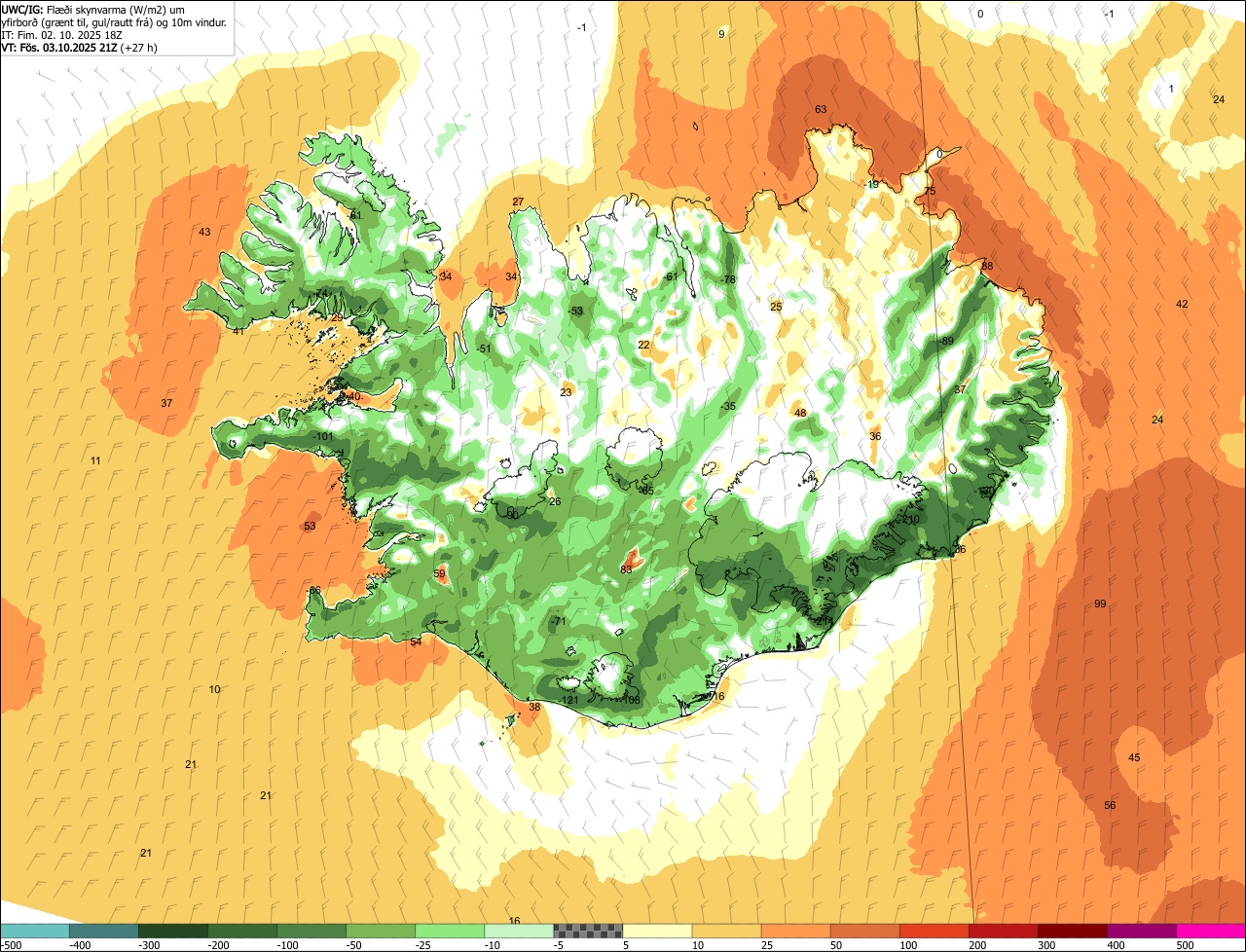The height and width of the screenshot is (952, 1246).
Task: Click the map value 43 west of the Westfjords
Action: pos(204,233)
